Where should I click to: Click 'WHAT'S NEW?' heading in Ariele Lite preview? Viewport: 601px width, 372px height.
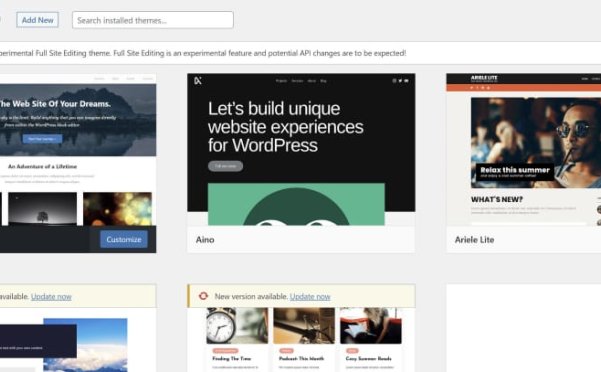[x=496, y=200]
